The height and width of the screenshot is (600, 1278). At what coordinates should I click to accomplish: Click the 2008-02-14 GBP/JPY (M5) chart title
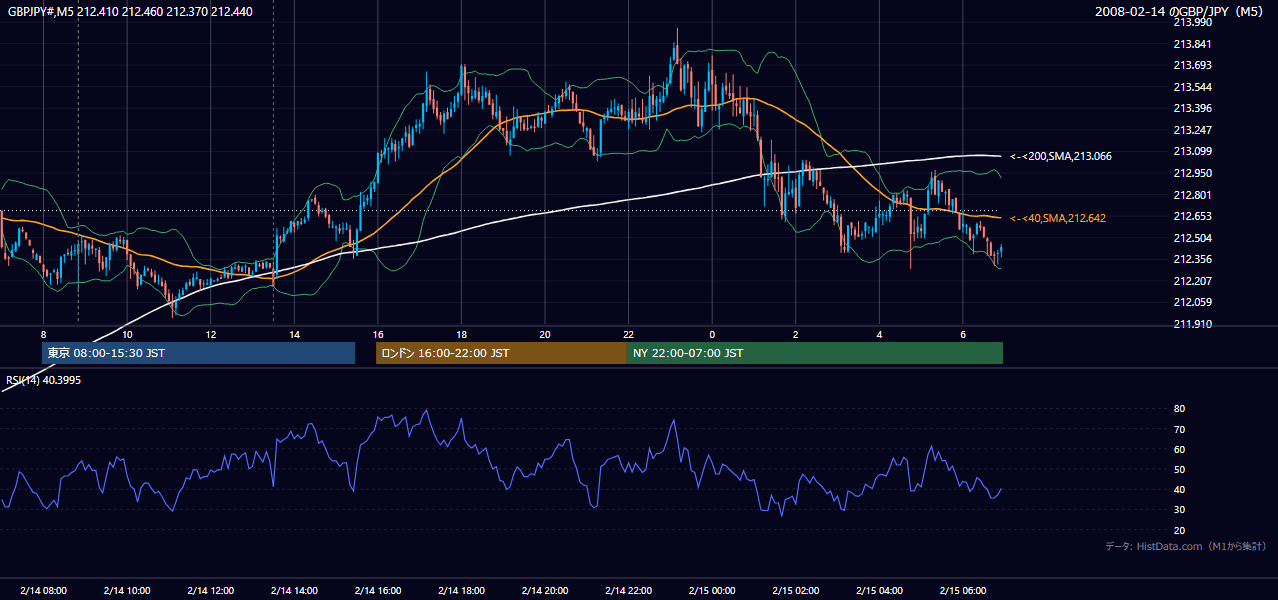click(x=1181, y=11)
